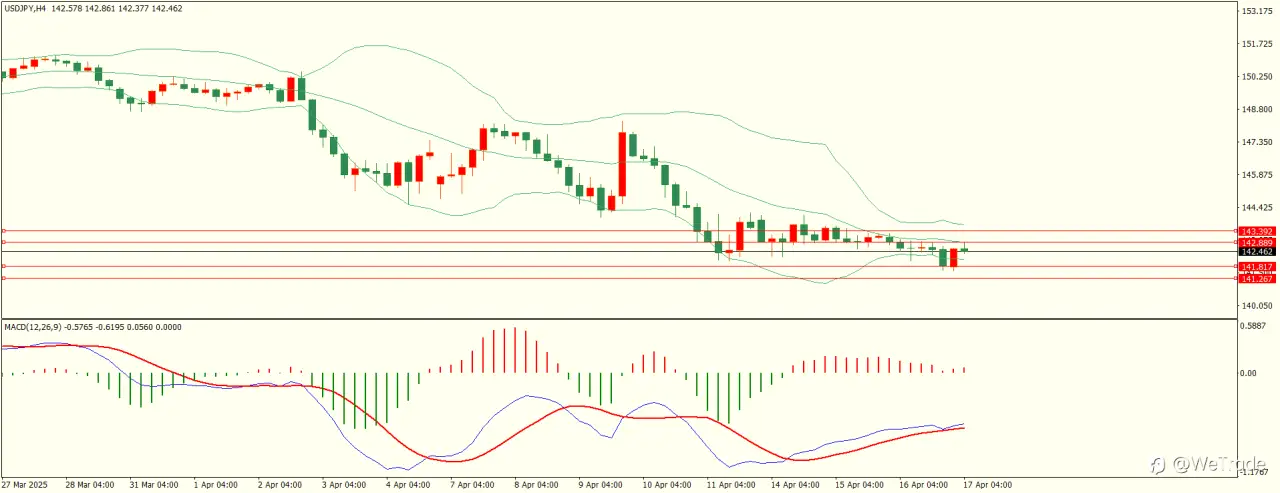Viewport: 1280px width, 493px height.
Task: Select the 142.889 red price level label
Action: coord(1256,242)
